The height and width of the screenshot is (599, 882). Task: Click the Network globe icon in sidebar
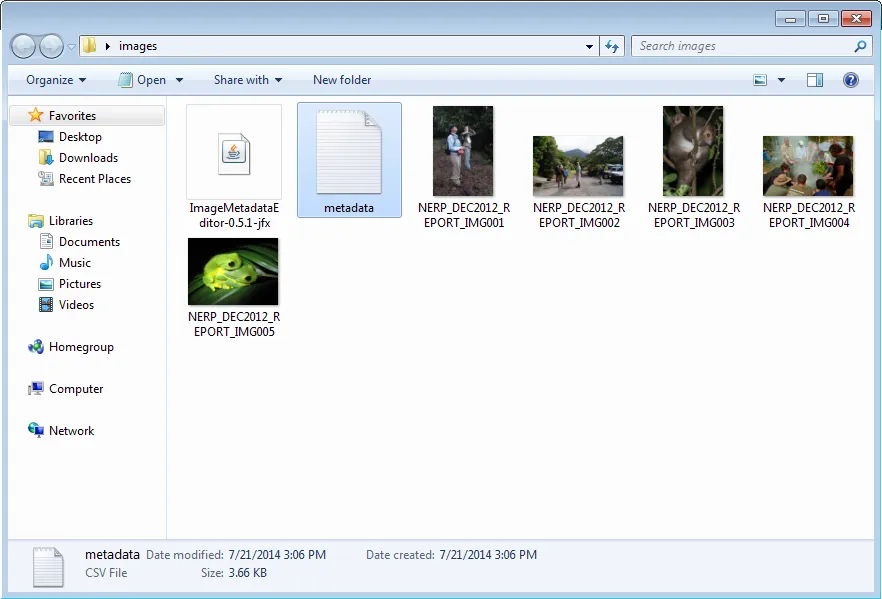coord(35,430)
